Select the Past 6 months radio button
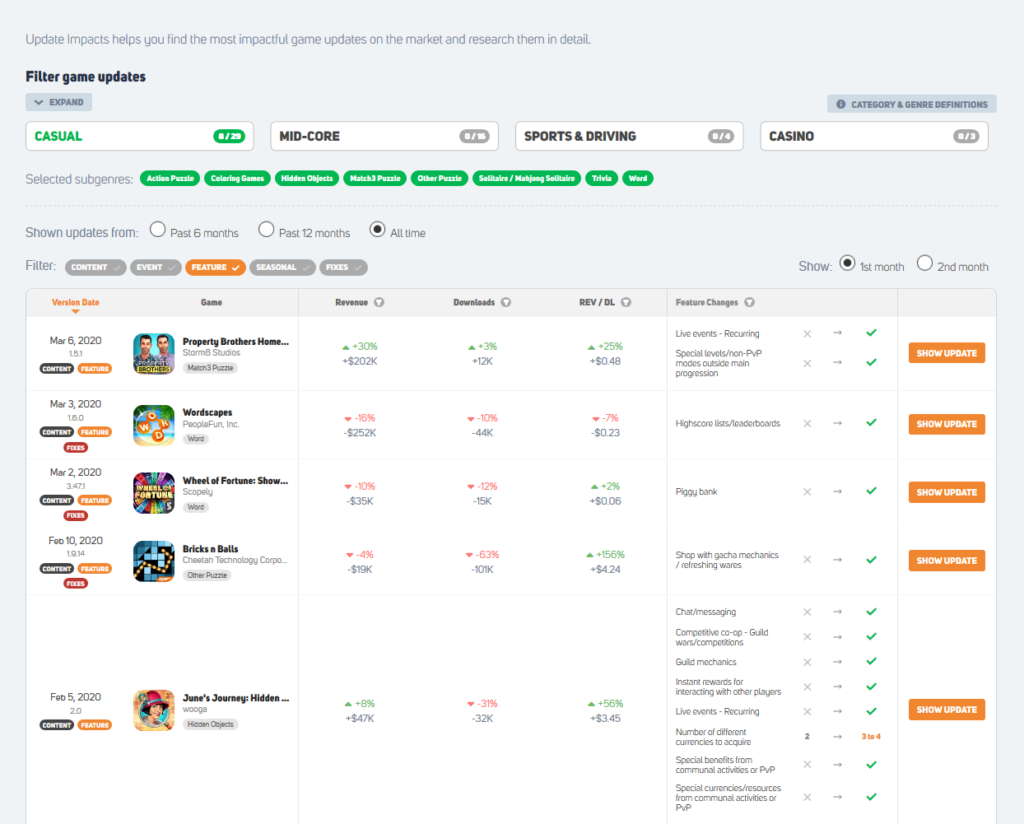 [x=157, y=230]
